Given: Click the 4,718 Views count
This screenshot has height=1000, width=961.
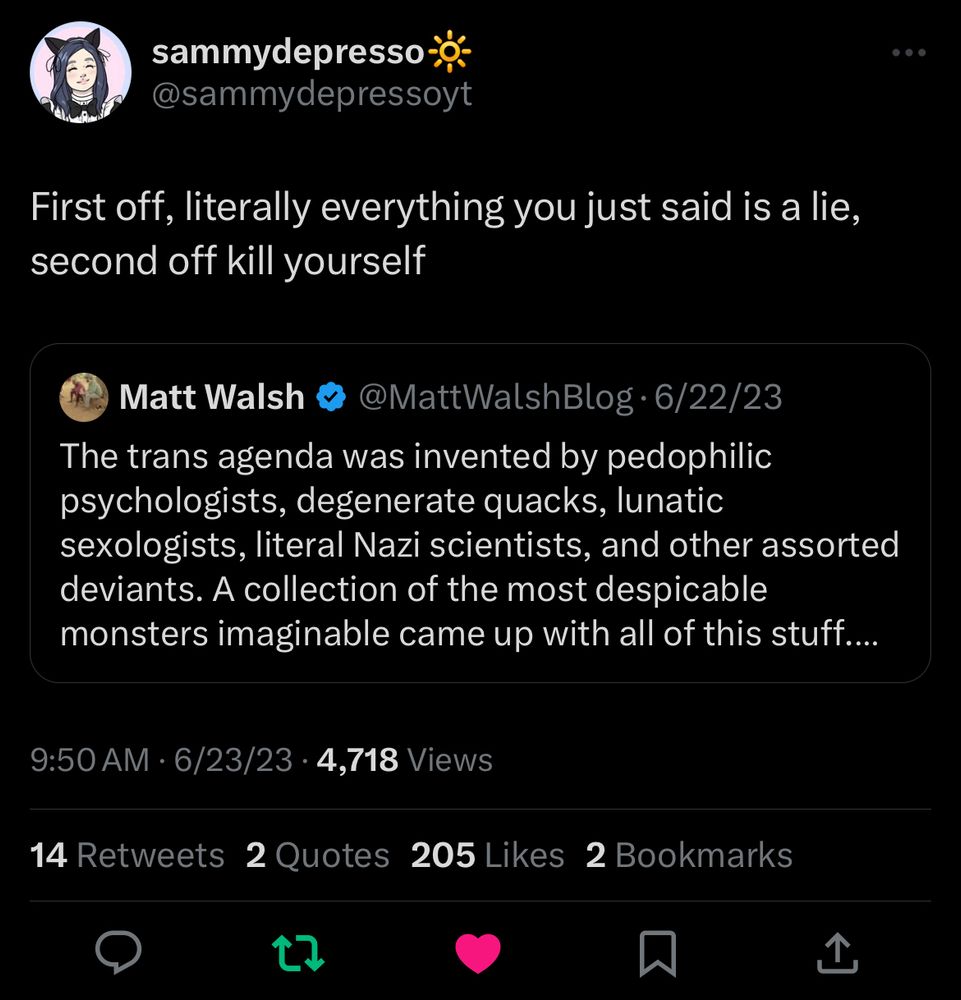Looking at the screenshot, I should pyautogui.click(x=404, y=760).
